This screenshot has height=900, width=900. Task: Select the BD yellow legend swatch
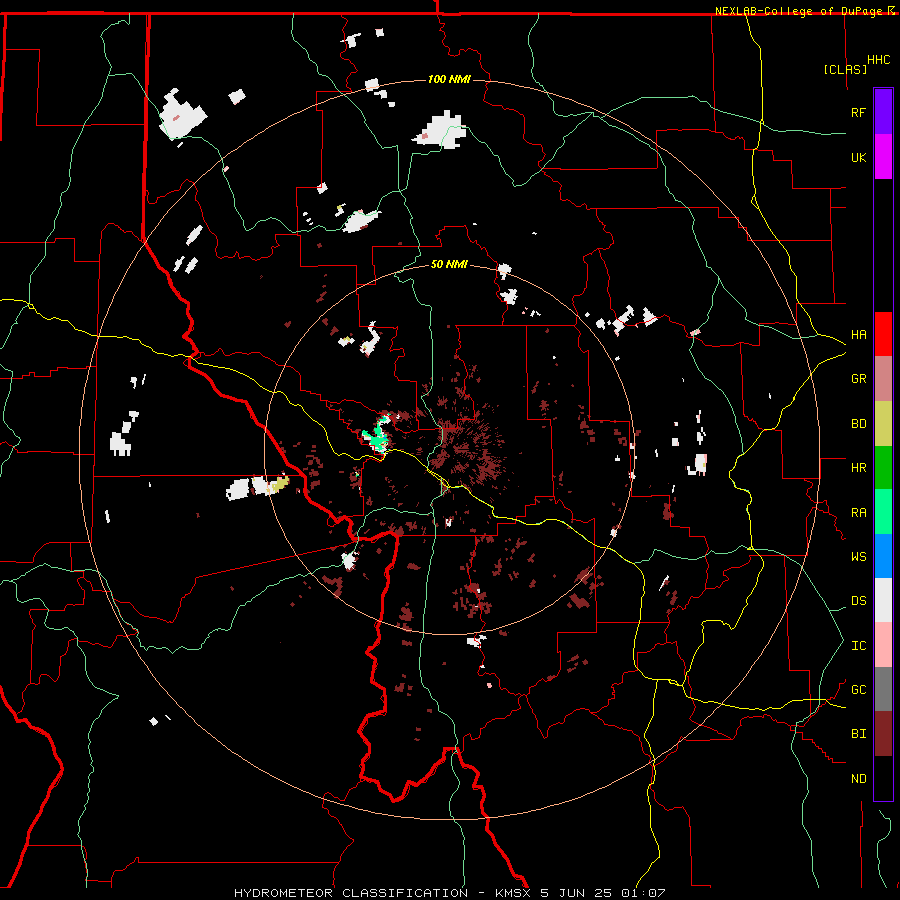coord(883,423)
